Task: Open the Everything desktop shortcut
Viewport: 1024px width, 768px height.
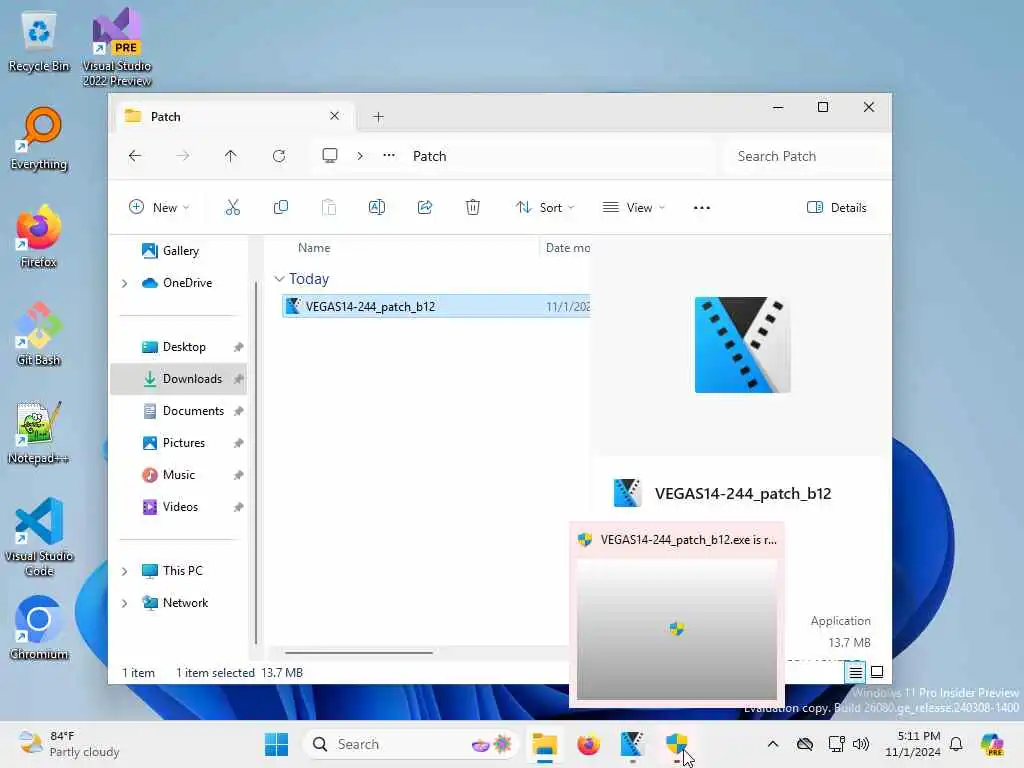Action: click(x=39, y=139)
